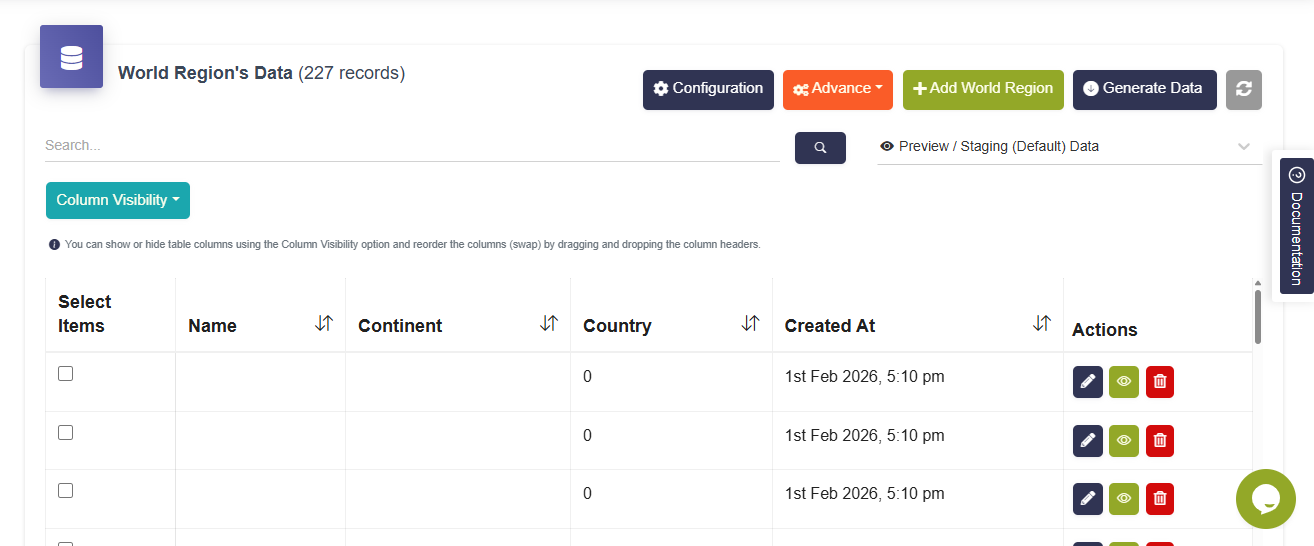Image resolution: width=1314 pixels, height=546 pixels.
Task: Select the second row checkbox
Action: 66,433
